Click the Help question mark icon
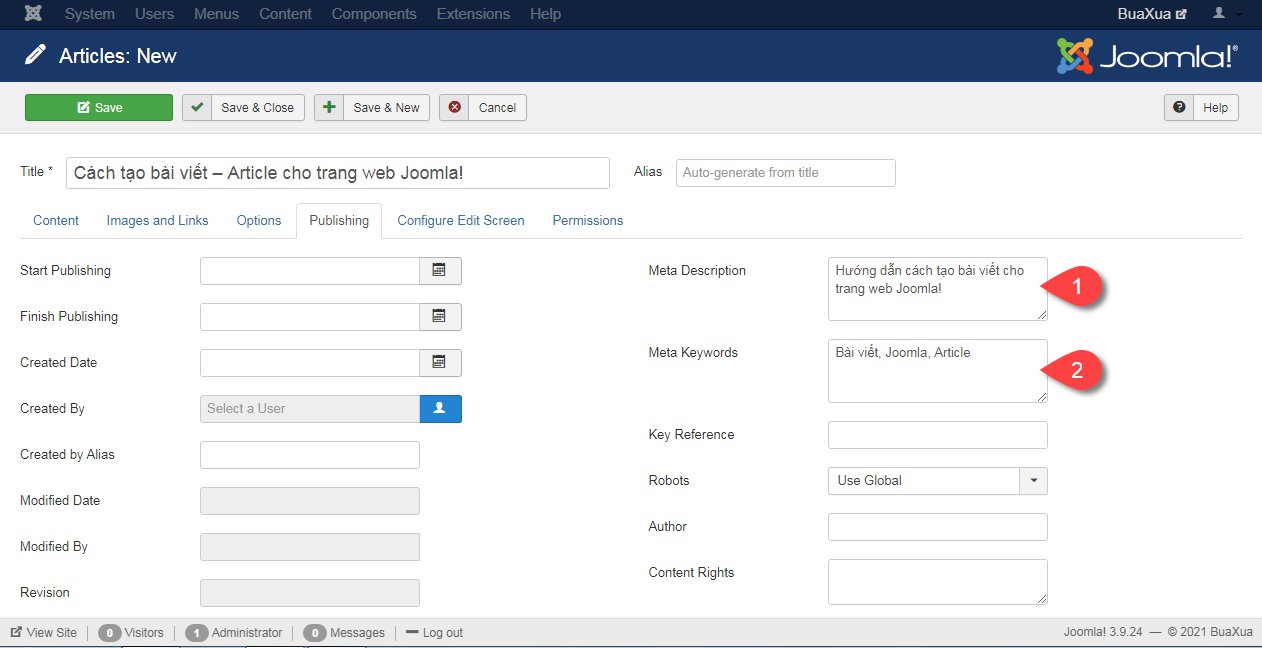Viewport: 1262px width, 648px height. pos(1179,108)
